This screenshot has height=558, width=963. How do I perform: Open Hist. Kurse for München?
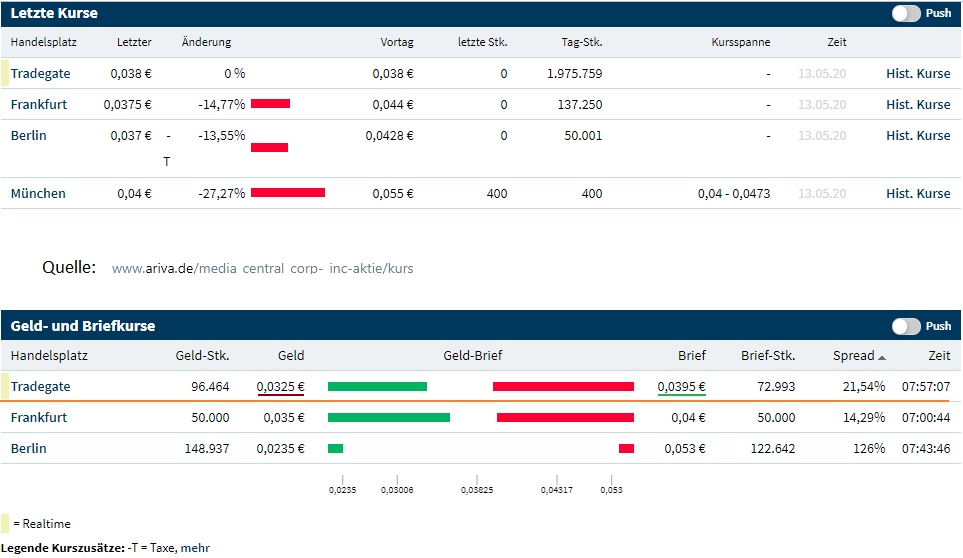918,193
